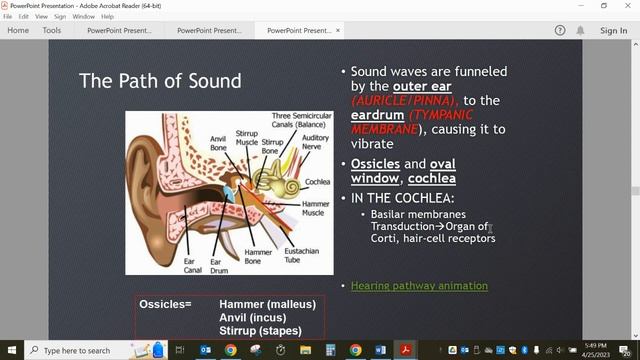Click the scrollbar up arrow
The image size is (640, 360).
click(x=635, y=44)
